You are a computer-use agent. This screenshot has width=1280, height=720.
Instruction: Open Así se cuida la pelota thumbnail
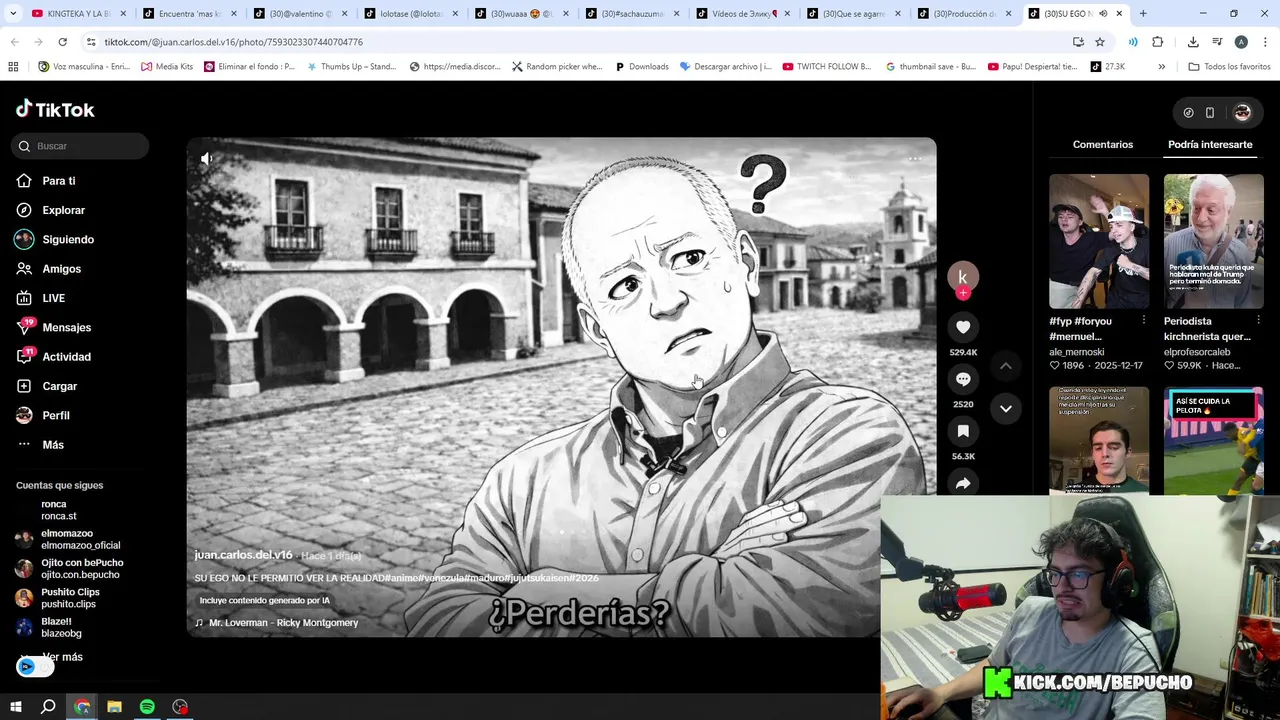click(x=1213, y=440)
